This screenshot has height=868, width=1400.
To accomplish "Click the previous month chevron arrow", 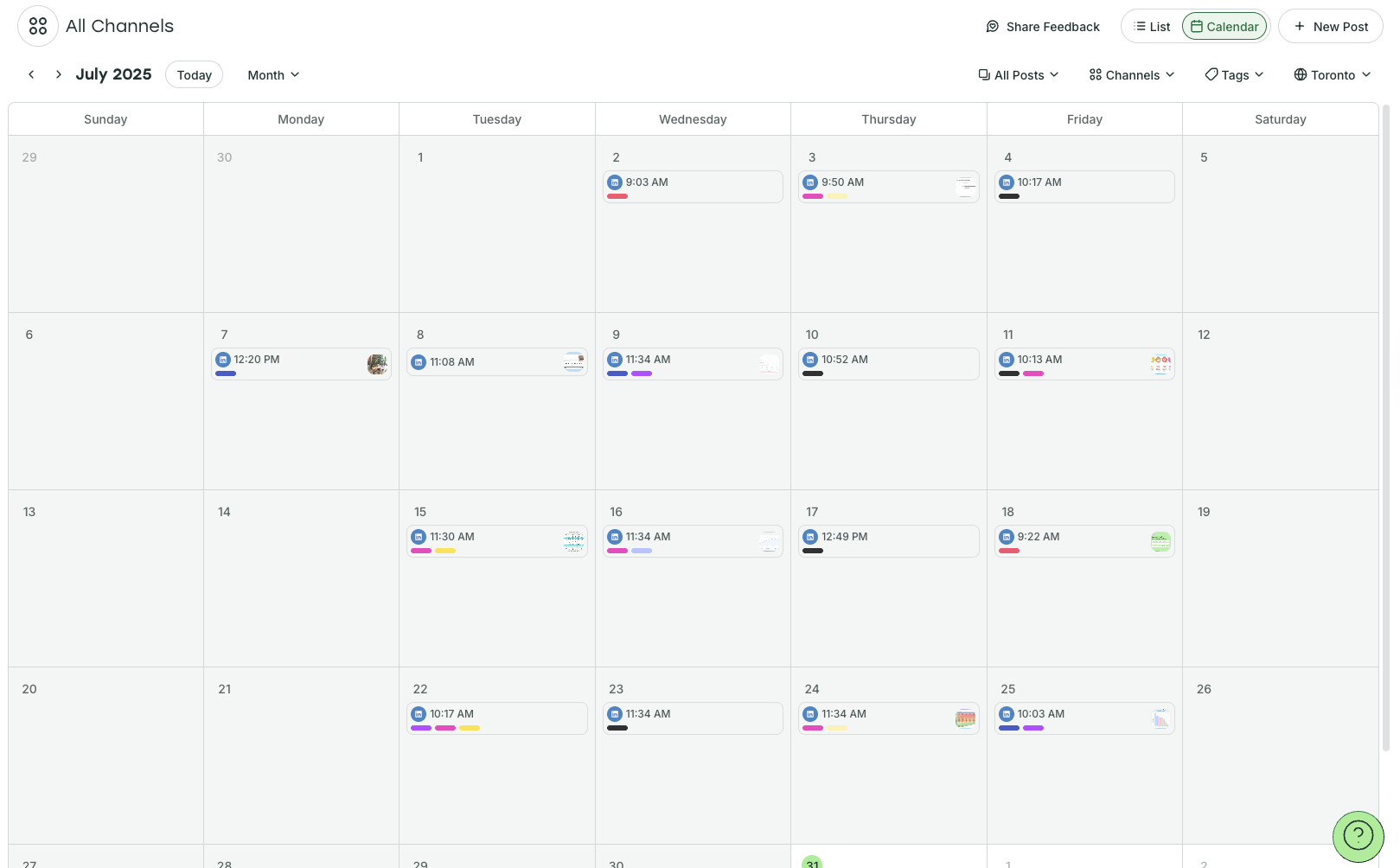I will [x=31, y=74].
